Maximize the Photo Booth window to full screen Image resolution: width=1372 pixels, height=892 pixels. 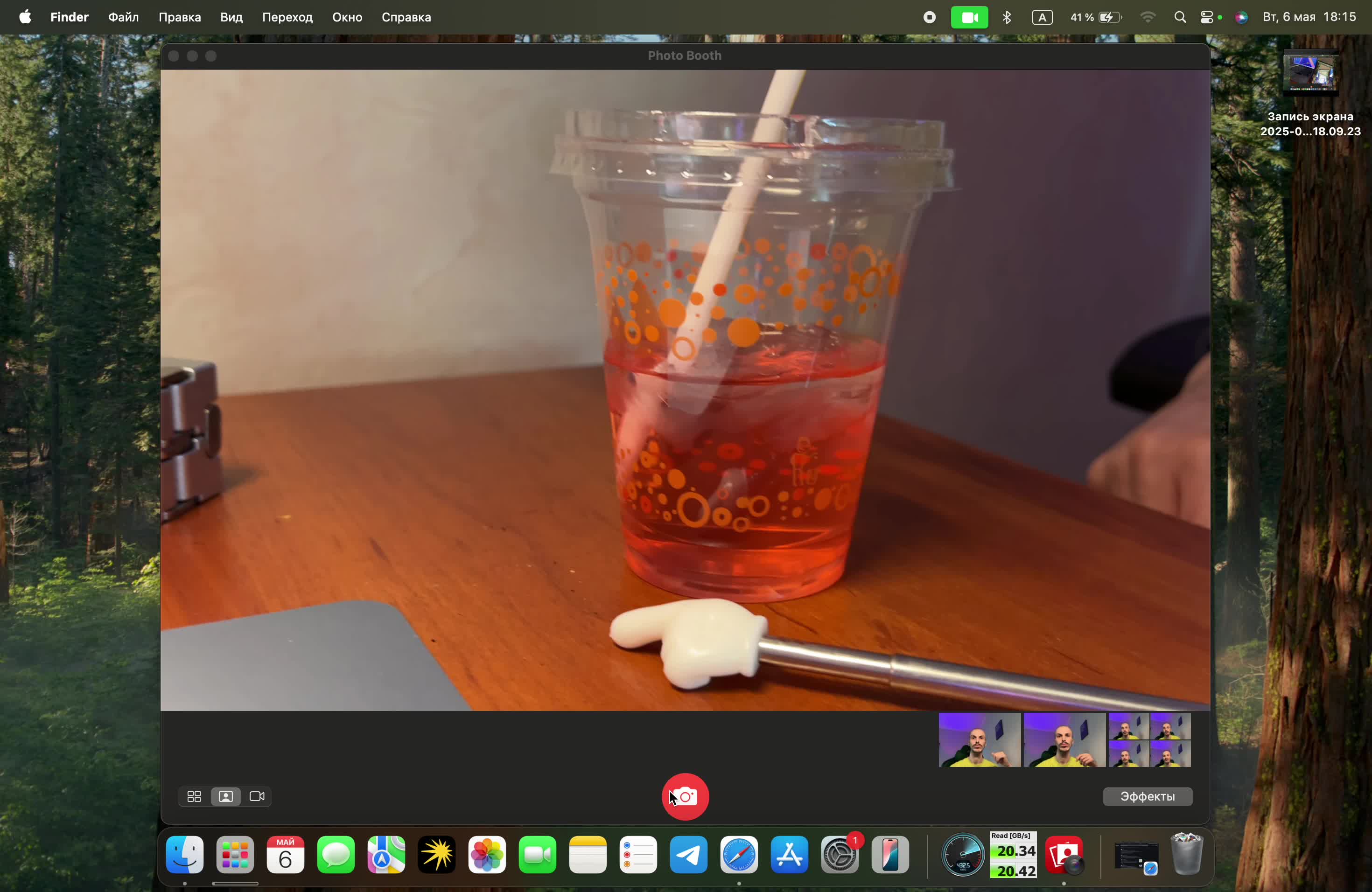coord(211,56)
